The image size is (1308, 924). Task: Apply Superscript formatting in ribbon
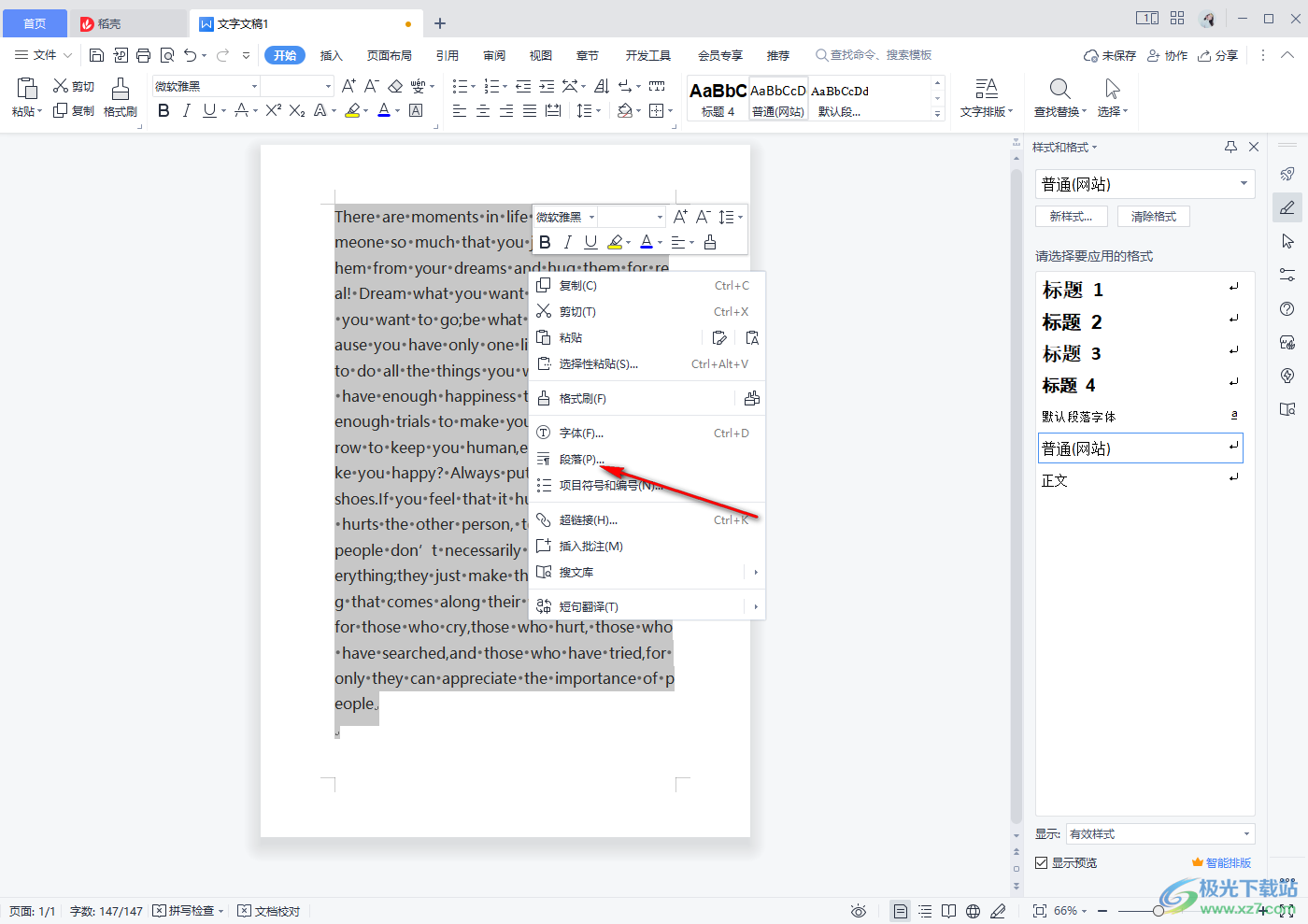click(x=273, y=110)
